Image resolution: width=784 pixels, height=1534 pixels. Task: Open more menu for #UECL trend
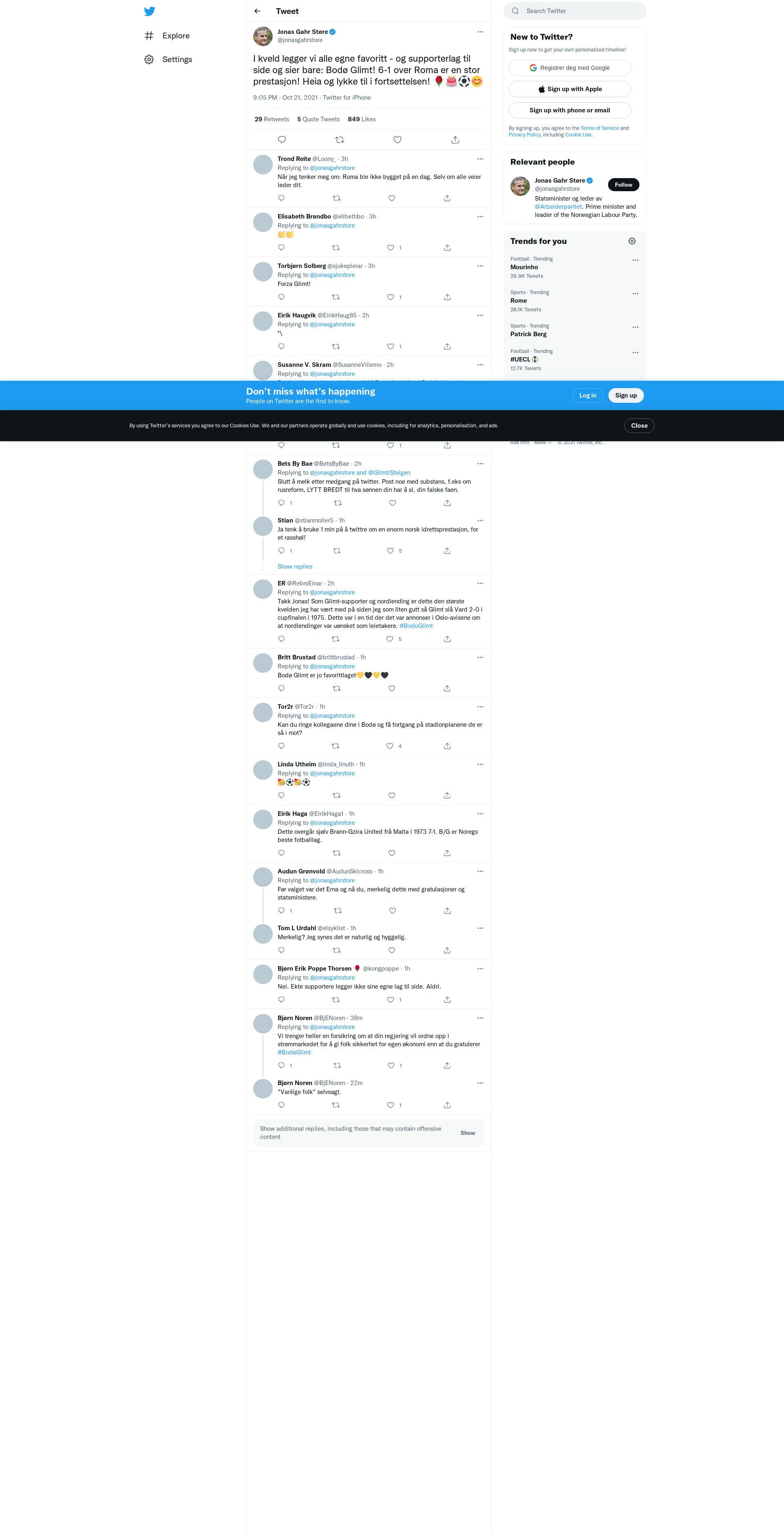(635, 353)
